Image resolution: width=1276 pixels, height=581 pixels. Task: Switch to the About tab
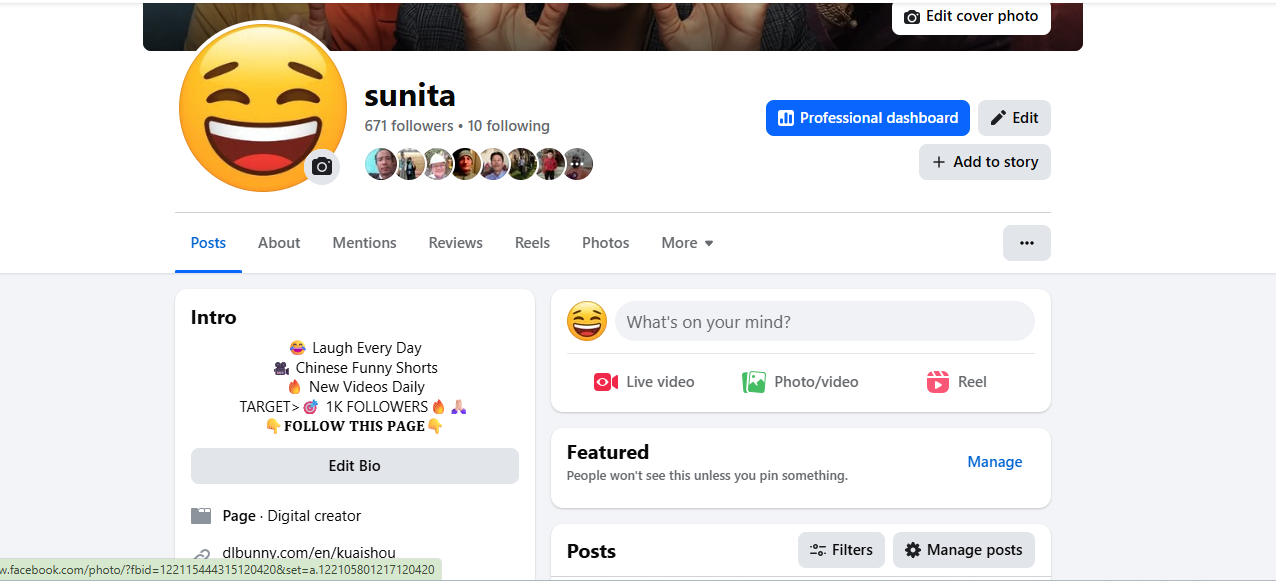279,243
